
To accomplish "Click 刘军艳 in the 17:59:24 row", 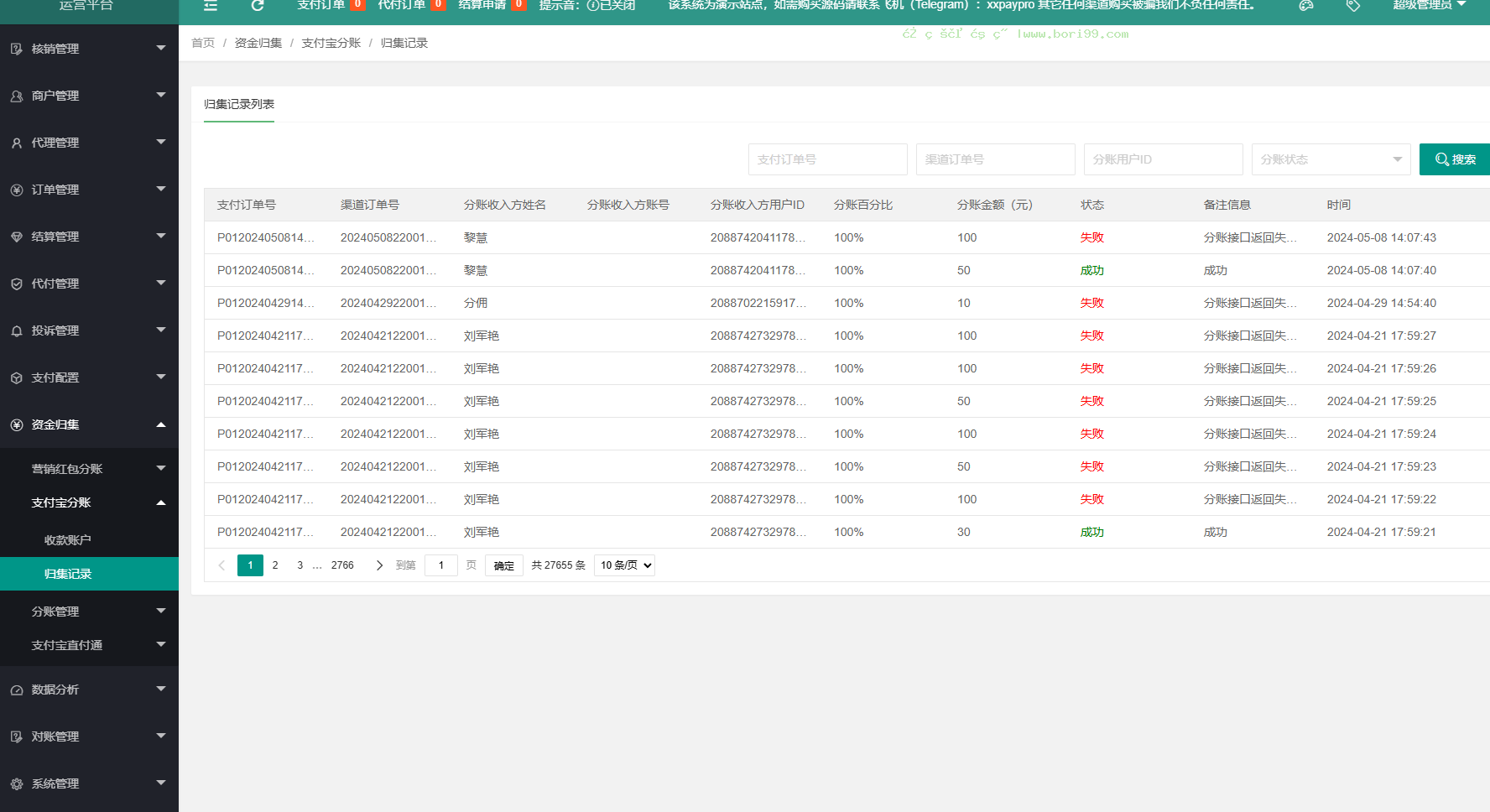I will [x=482, y=434].
